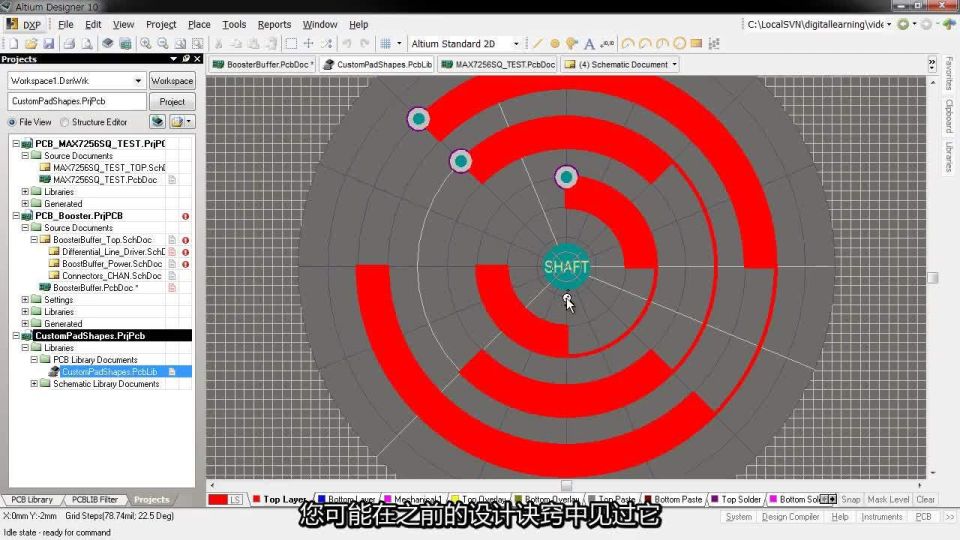Switch to the BoosterBuffer.PcbDoc tab
Screen dimensions: 960x540
[x=263, y=64]
